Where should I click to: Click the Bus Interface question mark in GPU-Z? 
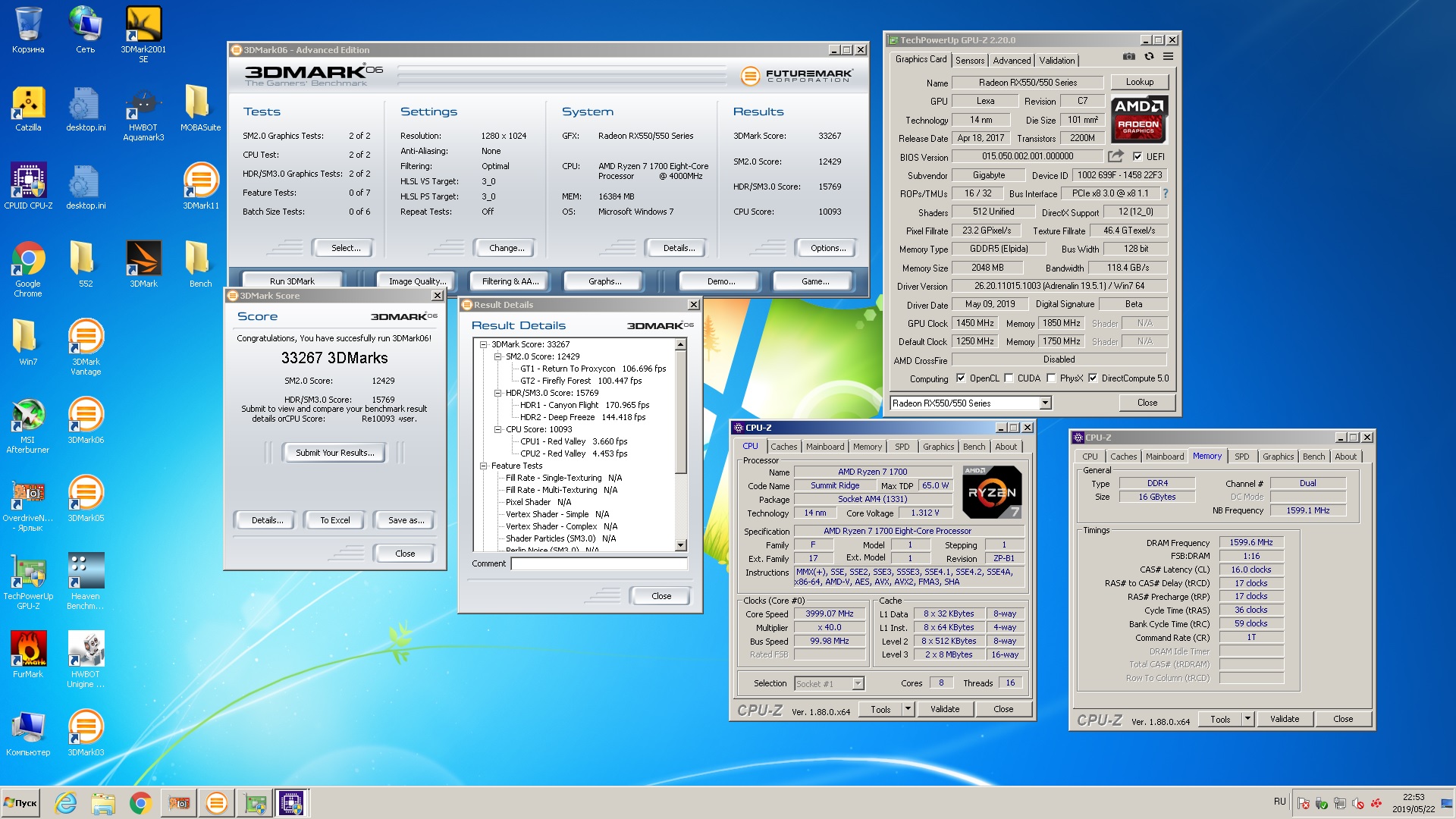click(x=1166, y=193)
